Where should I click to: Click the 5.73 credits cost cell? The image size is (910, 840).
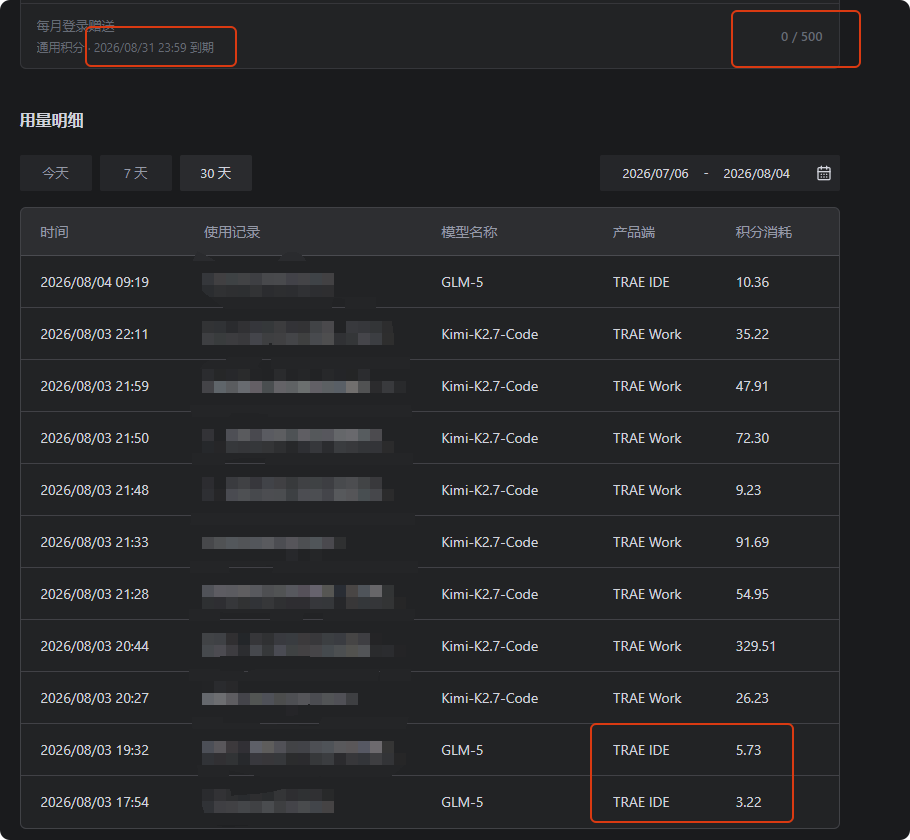pyautogui.click(x=748, y=750)
